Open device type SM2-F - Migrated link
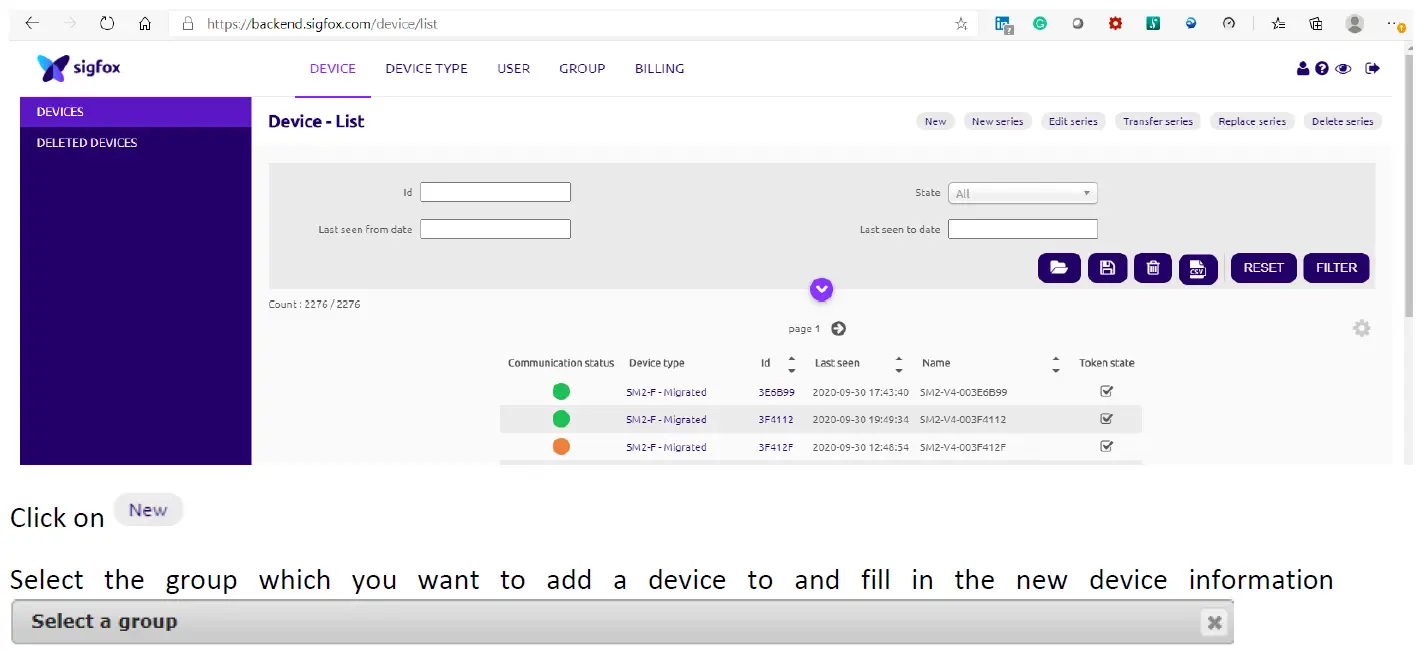Viewport: 1428px width, 652px height. pyautogui.click(x=667, y=391)
